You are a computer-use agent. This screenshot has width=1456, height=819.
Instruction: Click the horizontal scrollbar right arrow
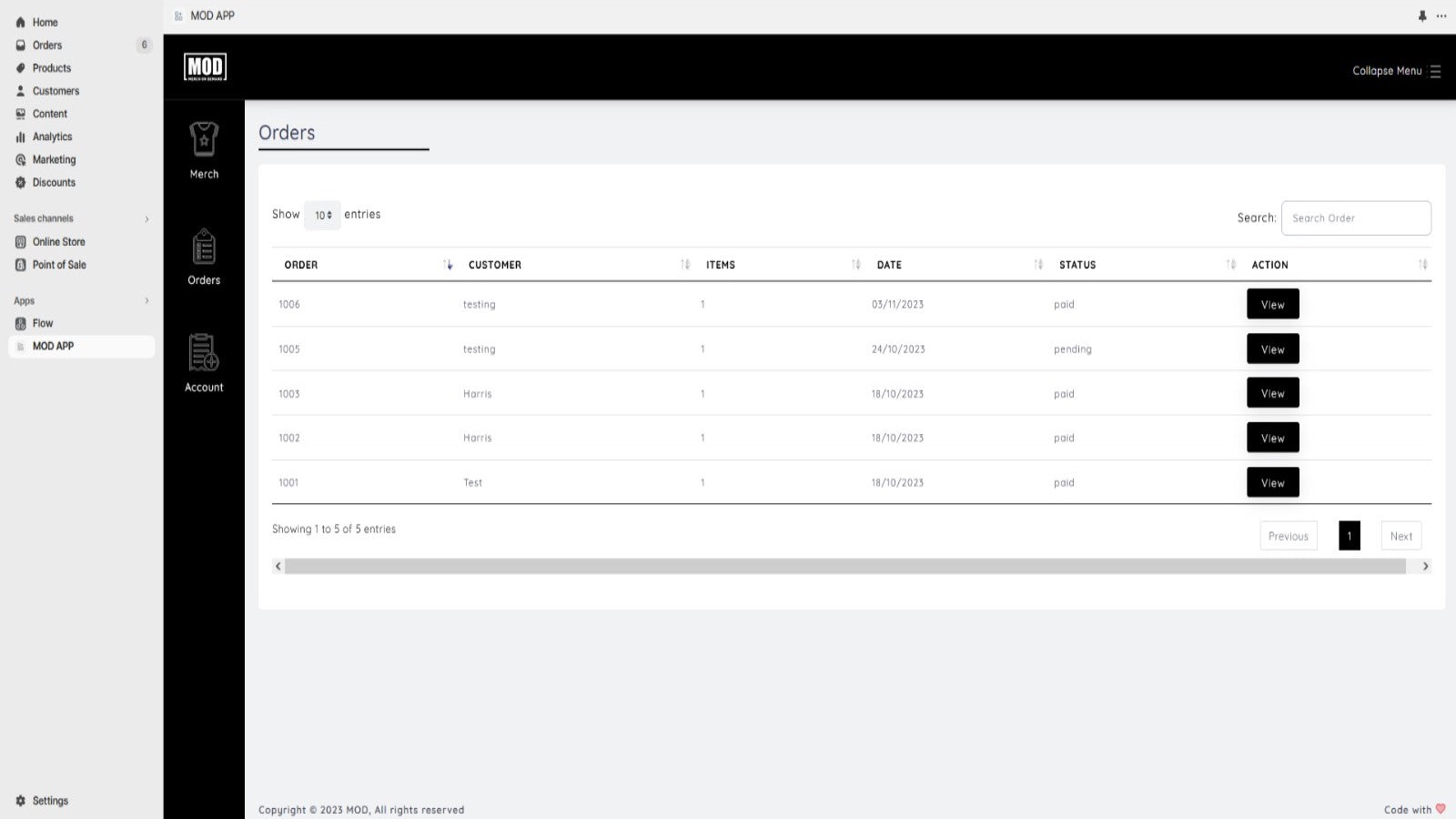(1425, 566)
